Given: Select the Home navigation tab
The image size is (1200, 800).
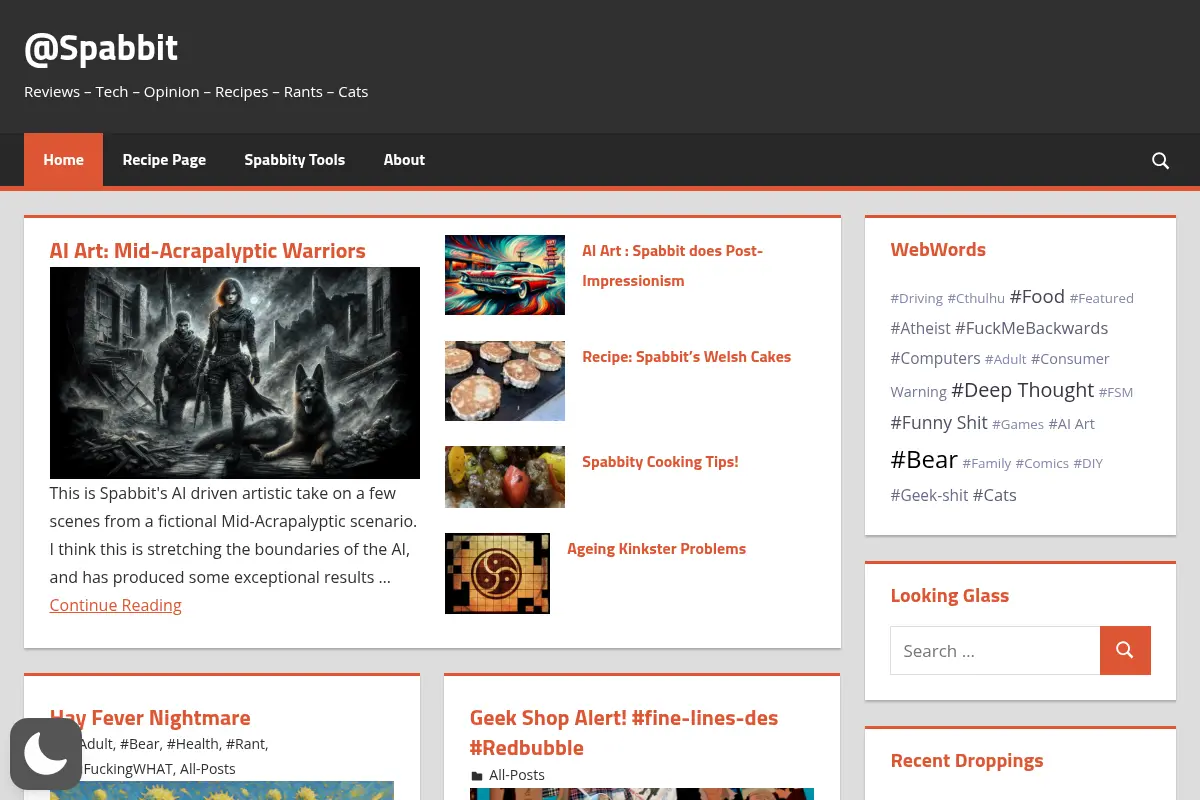Looking at the screenshot, I should click(x=63, y=160).
